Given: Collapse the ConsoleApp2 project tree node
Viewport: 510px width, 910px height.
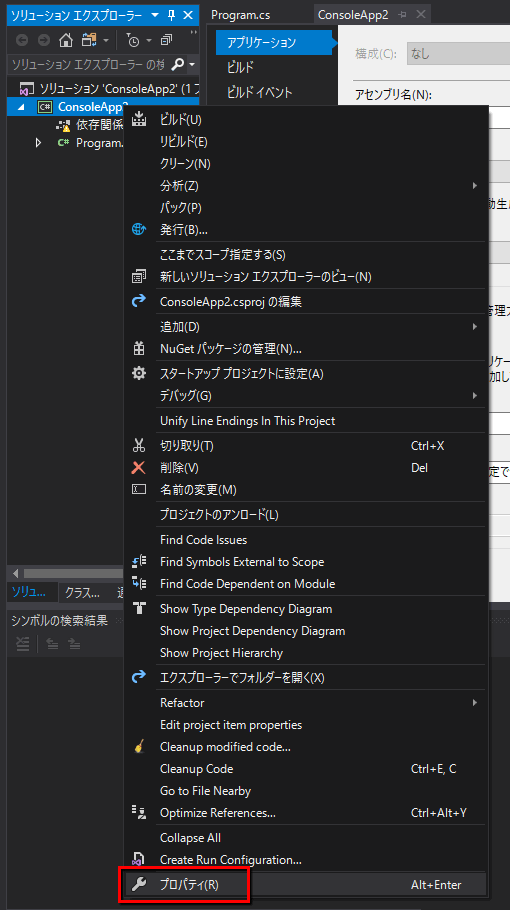Looking at the screenshot, I should pos(21,107).
